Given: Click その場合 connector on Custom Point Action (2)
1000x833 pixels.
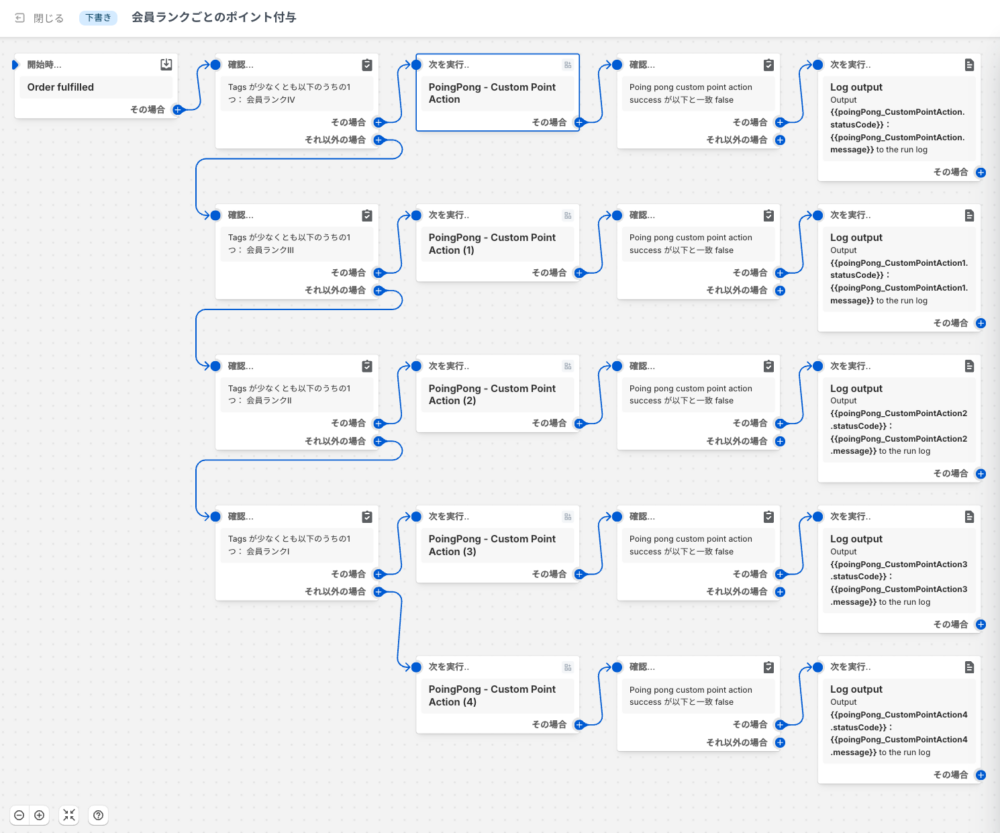Looking at the screenshot, I should 580,424.
